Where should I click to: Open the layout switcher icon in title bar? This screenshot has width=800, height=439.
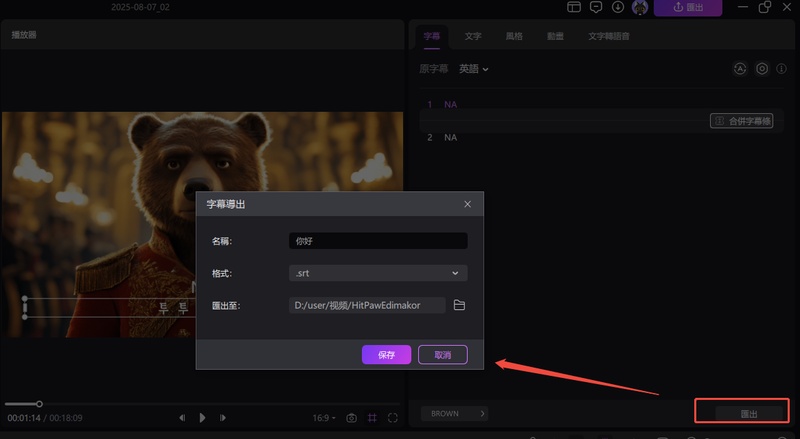pyautogui.click(x=574, y=7)
